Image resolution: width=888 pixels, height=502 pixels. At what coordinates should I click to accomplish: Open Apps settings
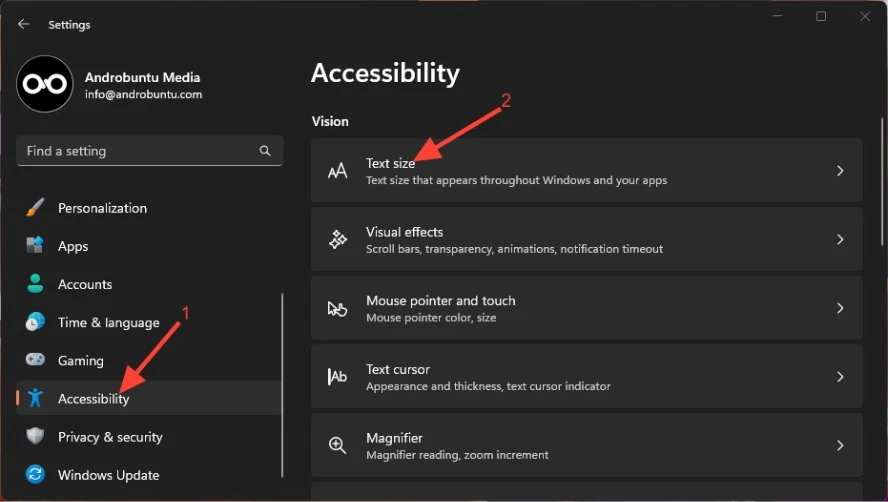[148, 246]
